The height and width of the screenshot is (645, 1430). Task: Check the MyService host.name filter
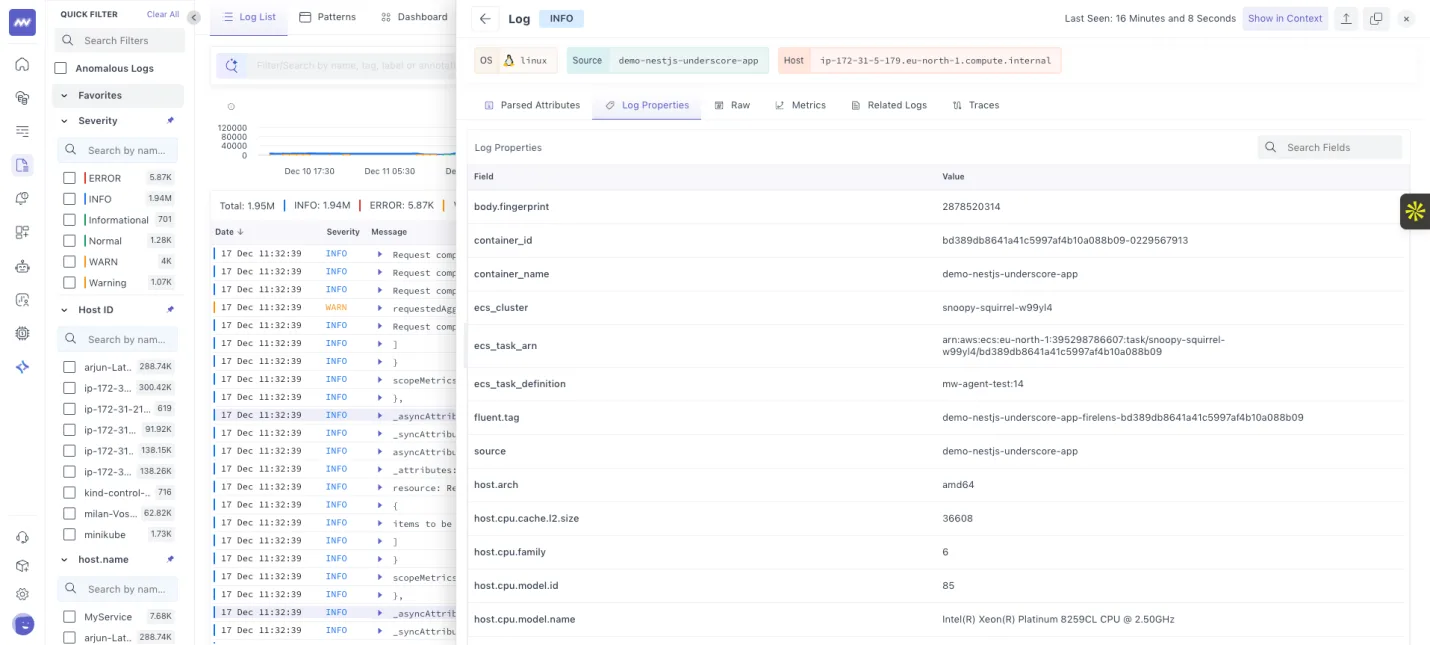click(69, 617)
